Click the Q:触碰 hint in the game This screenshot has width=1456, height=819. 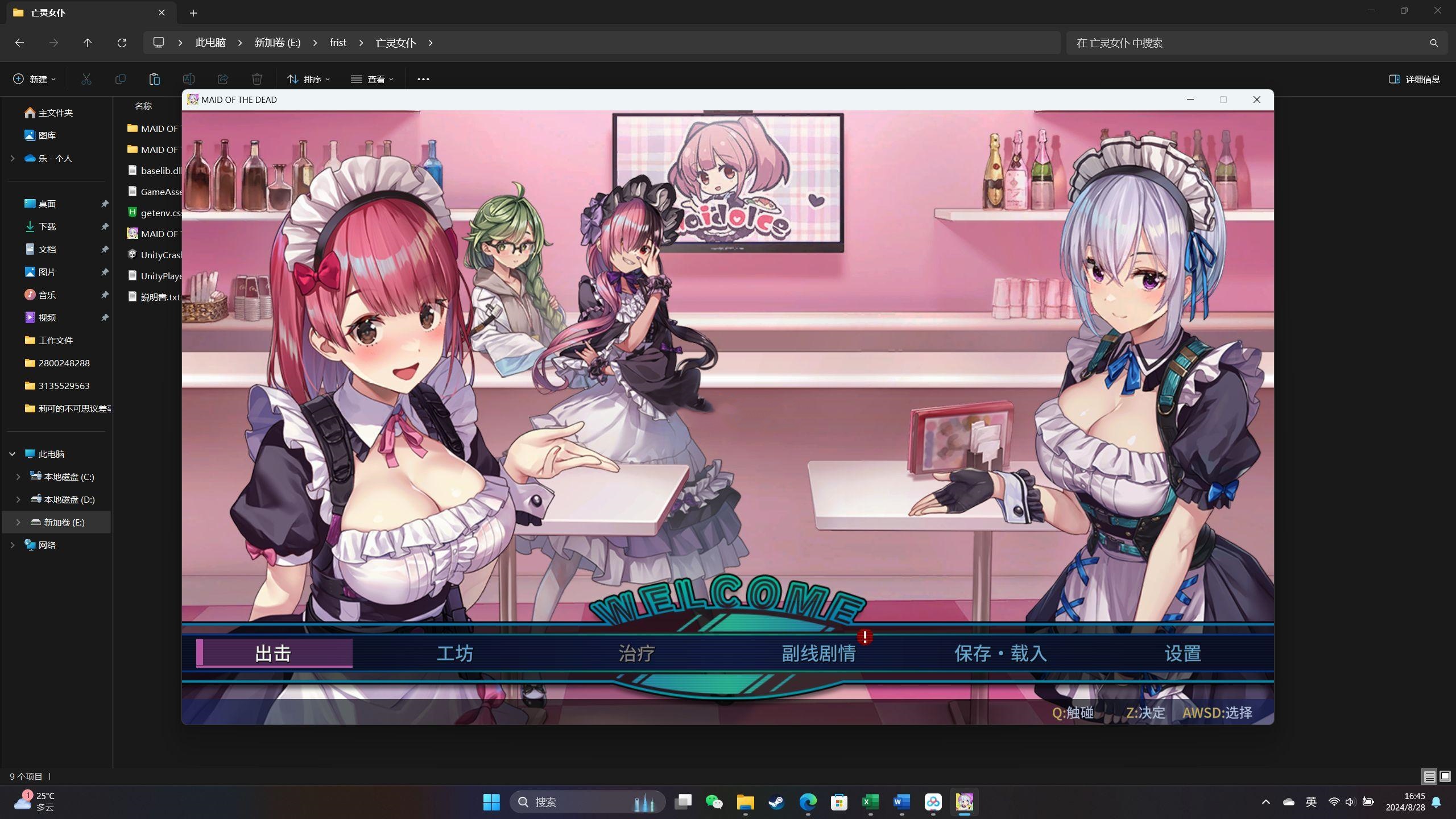pyautogui.click(x=1073, y=713)
